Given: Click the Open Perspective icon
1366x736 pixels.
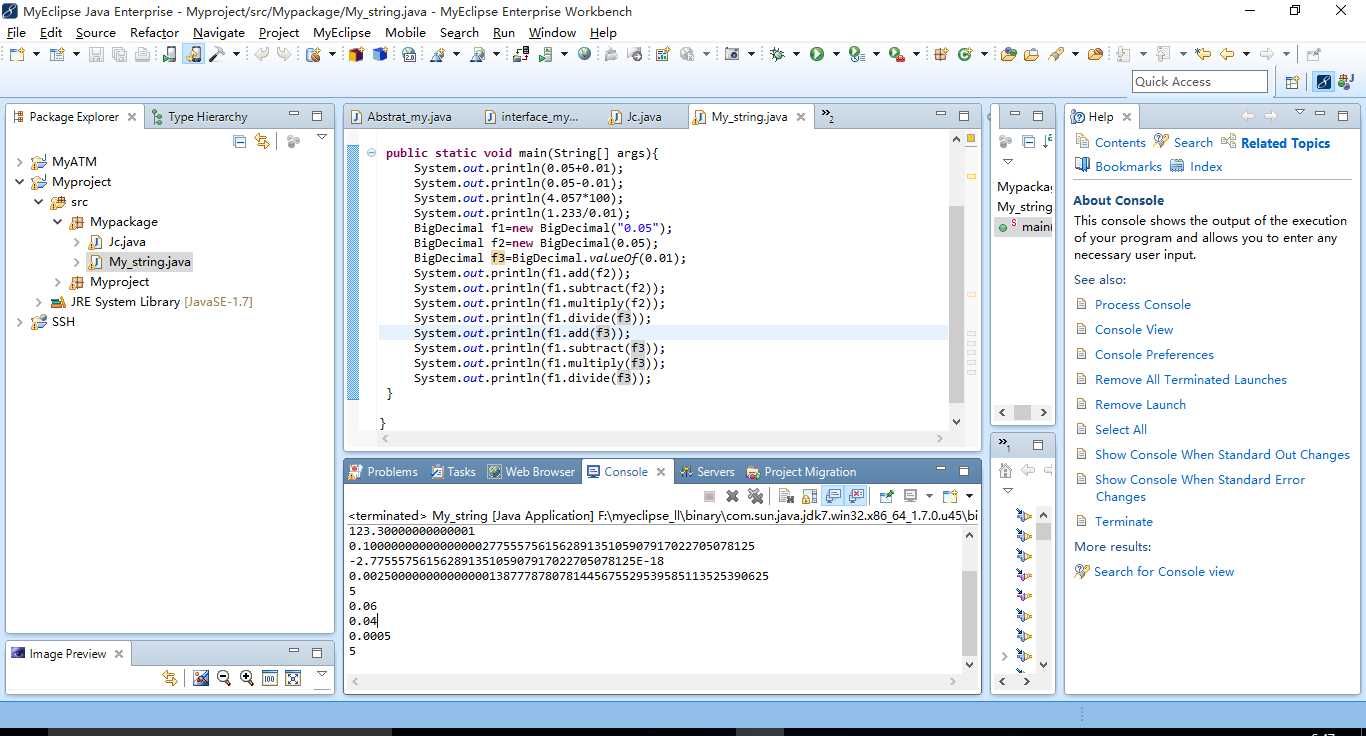Looking at the screenshot, I should [x=1292, y=82].
